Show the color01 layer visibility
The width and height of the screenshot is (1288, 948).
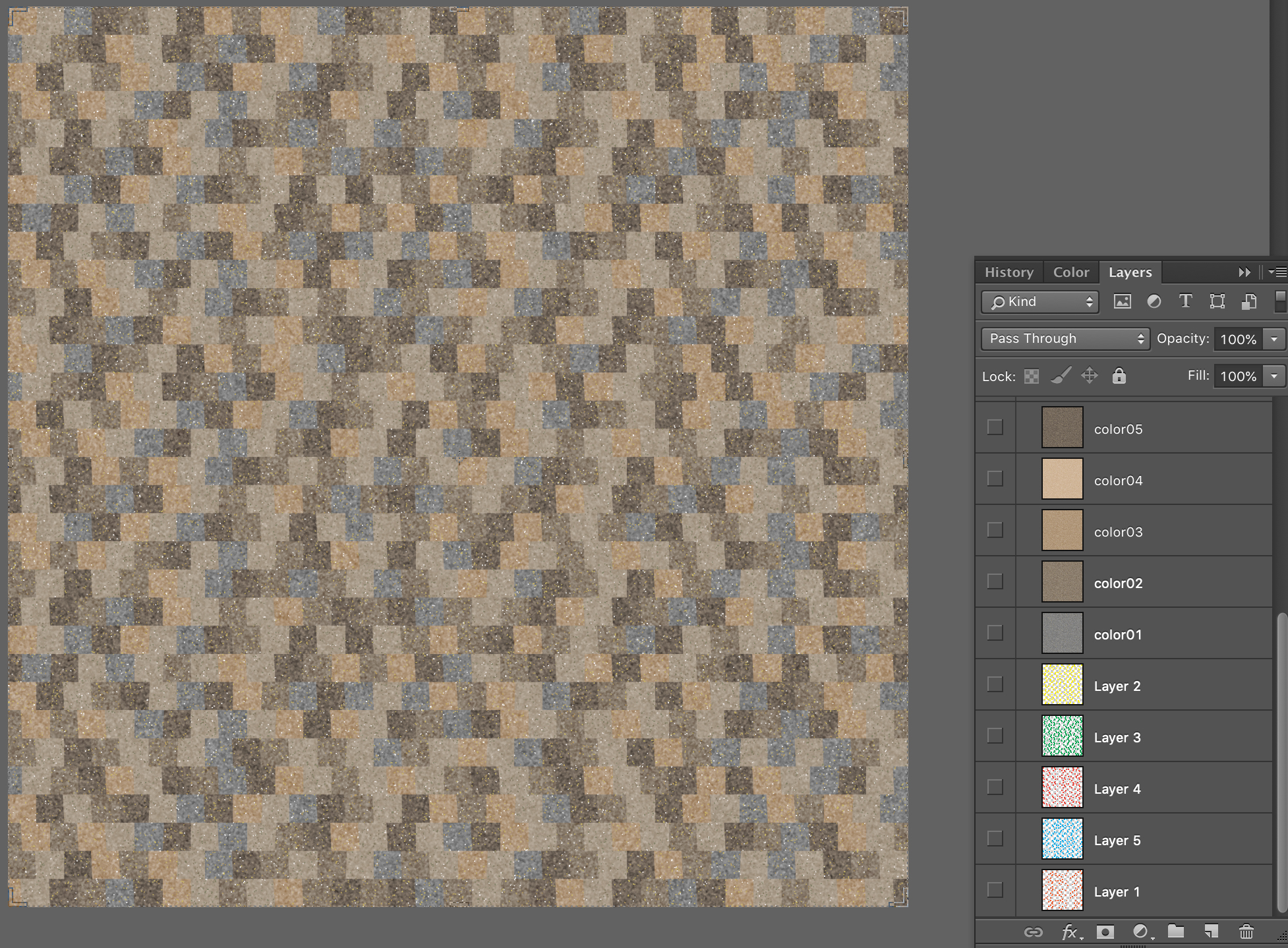pos(995,633)
